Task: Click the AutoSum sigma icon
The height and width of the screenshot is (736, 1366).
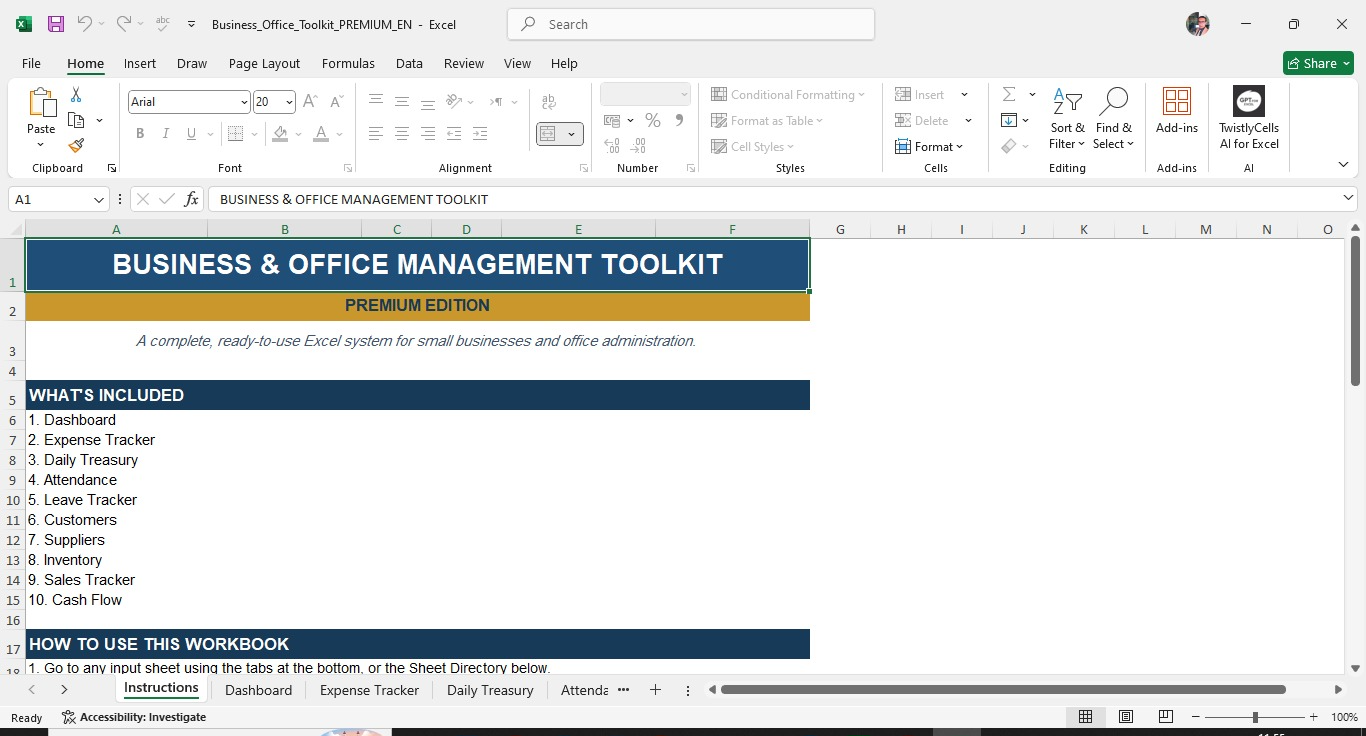Action: (1009, 94)
